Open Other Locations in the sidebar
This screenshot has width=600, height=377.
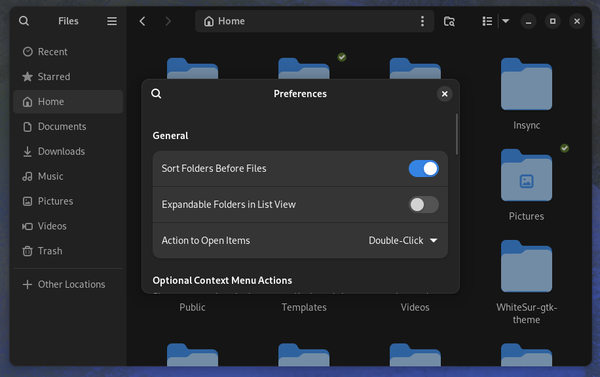[68, 284]
